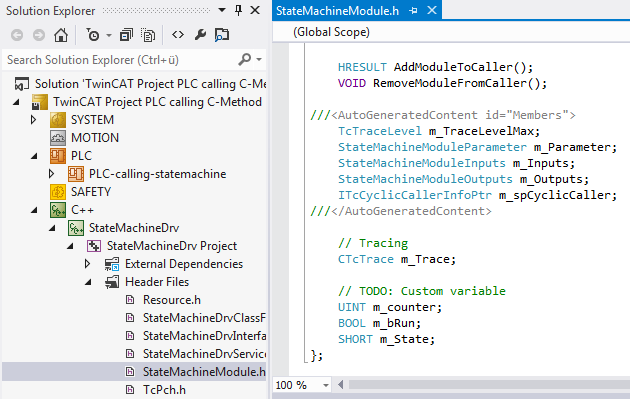Expand the External Dependencies node
Viewport: 630px width, 399px height.
pyautogui.click(x=88, y=264)
